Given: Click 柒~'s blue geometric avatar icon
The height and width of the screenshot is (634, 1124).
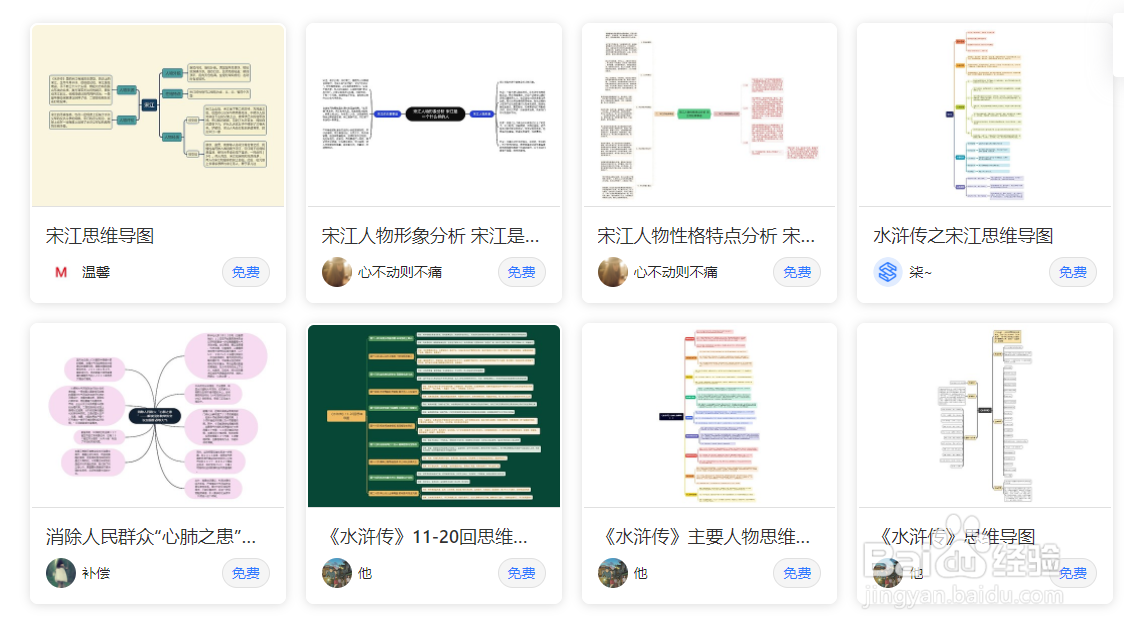Looking at the screenshot, I should tap(888, 271).
